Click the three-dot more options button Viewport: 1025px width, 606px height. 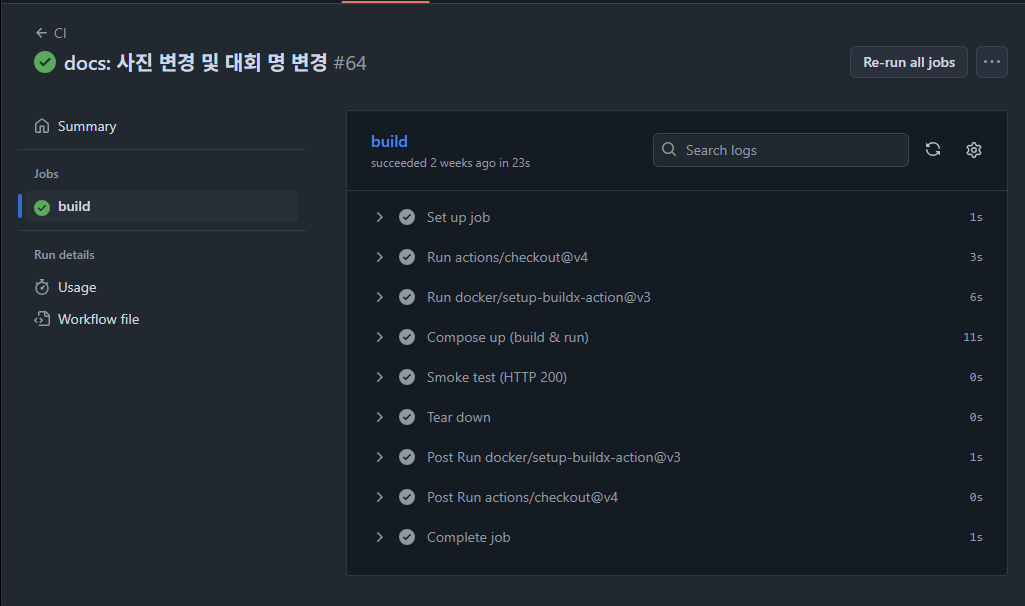click(991, 62)
